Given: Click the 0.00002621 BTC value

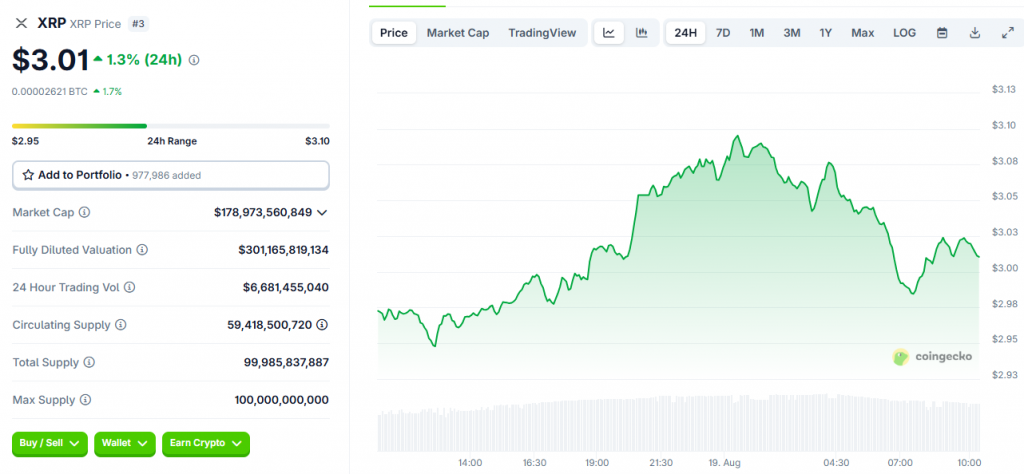Looking at the screenshot, I should click(50, 91).
